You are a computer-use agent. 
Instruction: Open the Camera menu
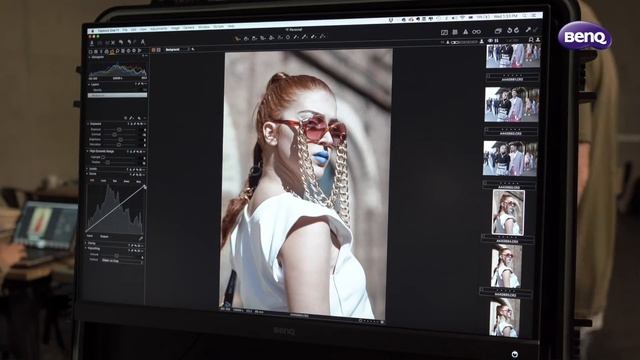coord(189,28)
